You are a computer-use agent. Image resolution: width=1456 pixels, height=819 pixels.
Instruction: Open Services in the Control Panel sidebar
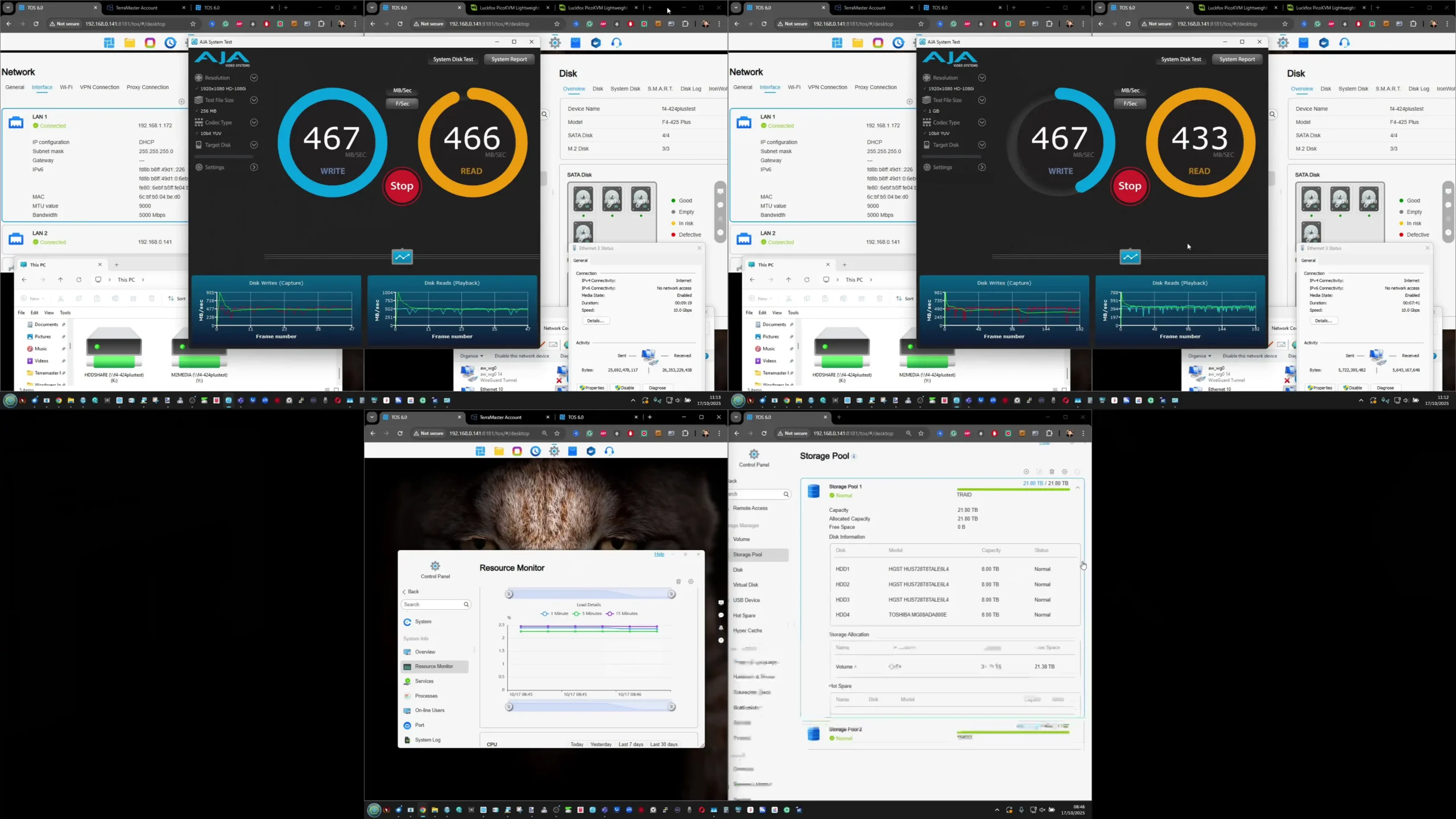[424, 681]
